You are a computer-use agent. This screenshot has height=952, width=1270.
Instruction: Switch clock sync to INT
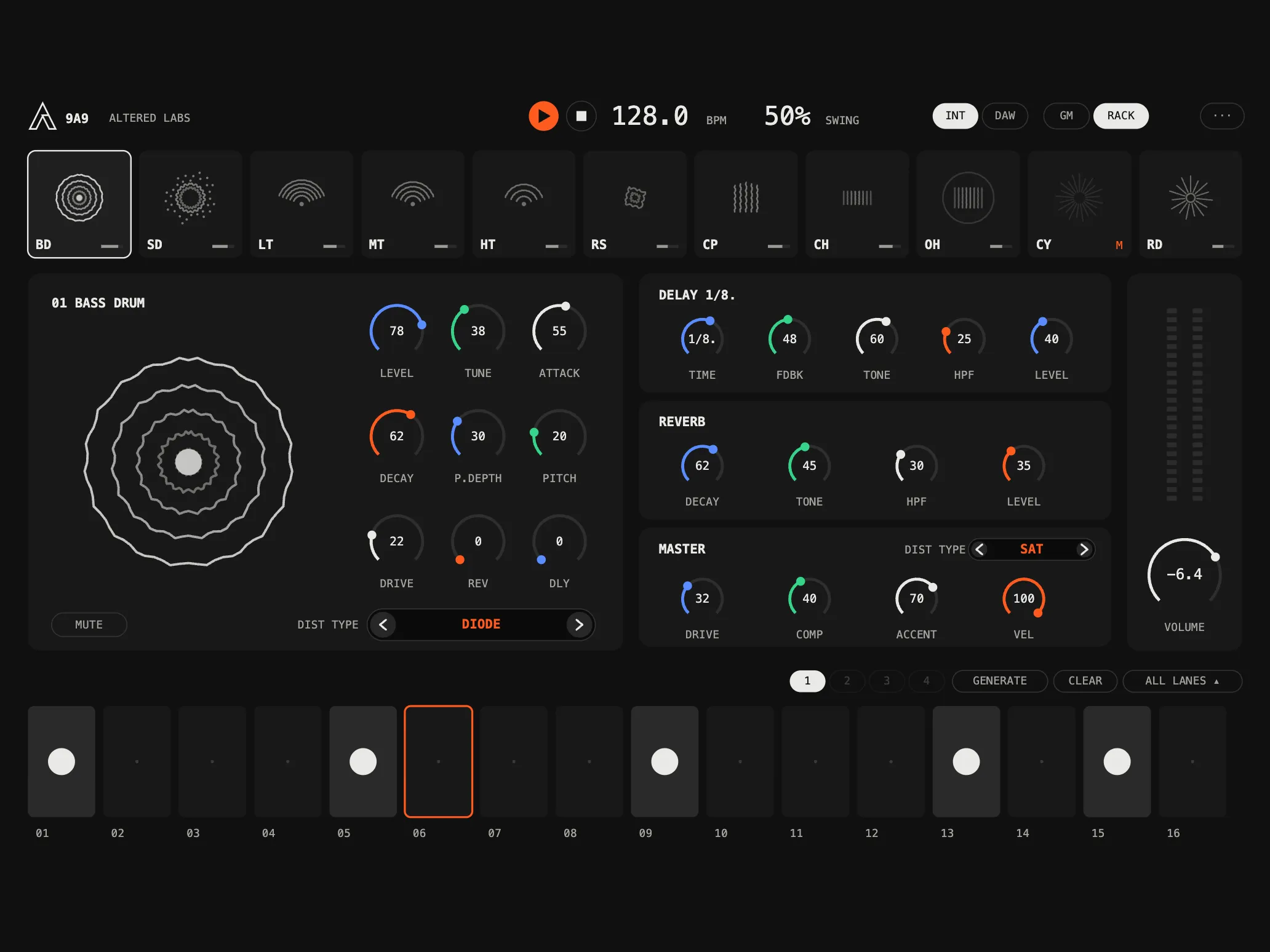click(x=955, y=116)
